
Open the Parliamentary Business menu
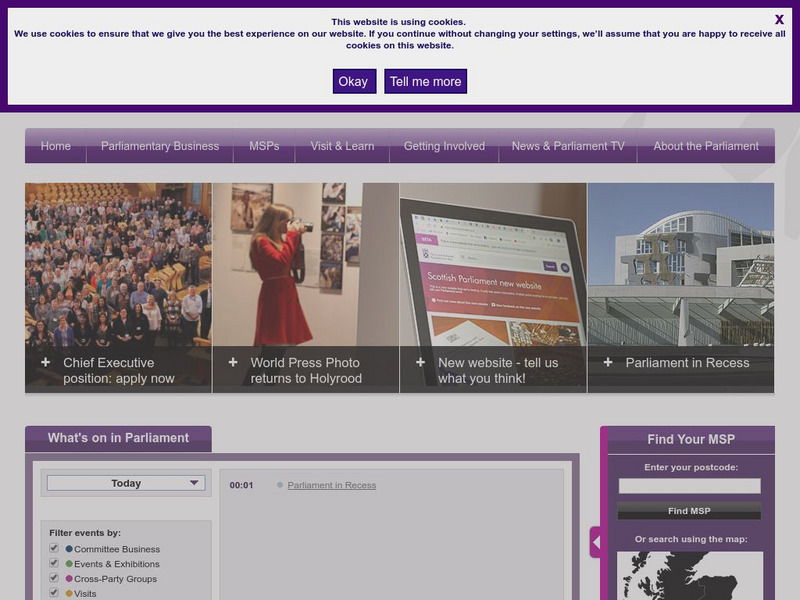[161, 145]
